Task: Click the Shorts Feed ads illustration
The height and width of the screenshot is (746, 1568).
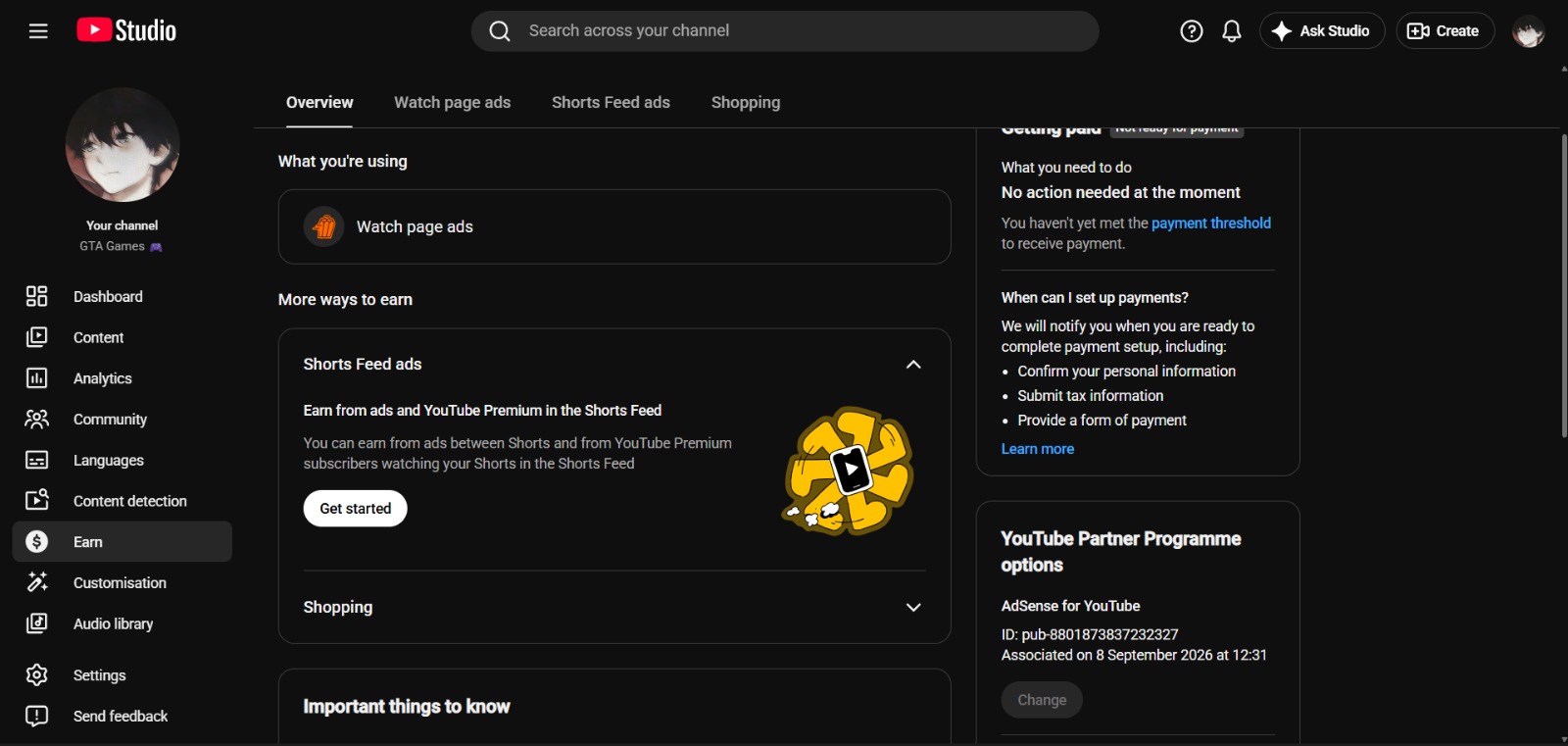Action: (849, 472)
